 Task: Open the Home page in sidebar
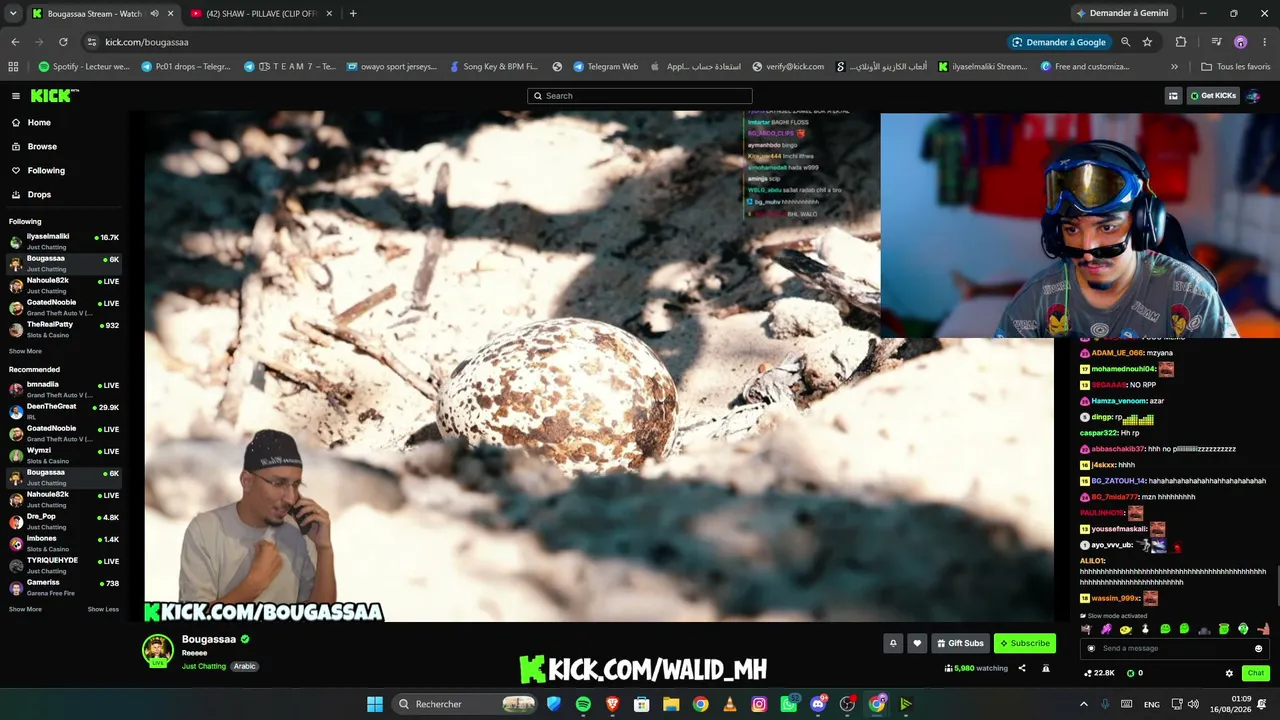click(39, 122)
